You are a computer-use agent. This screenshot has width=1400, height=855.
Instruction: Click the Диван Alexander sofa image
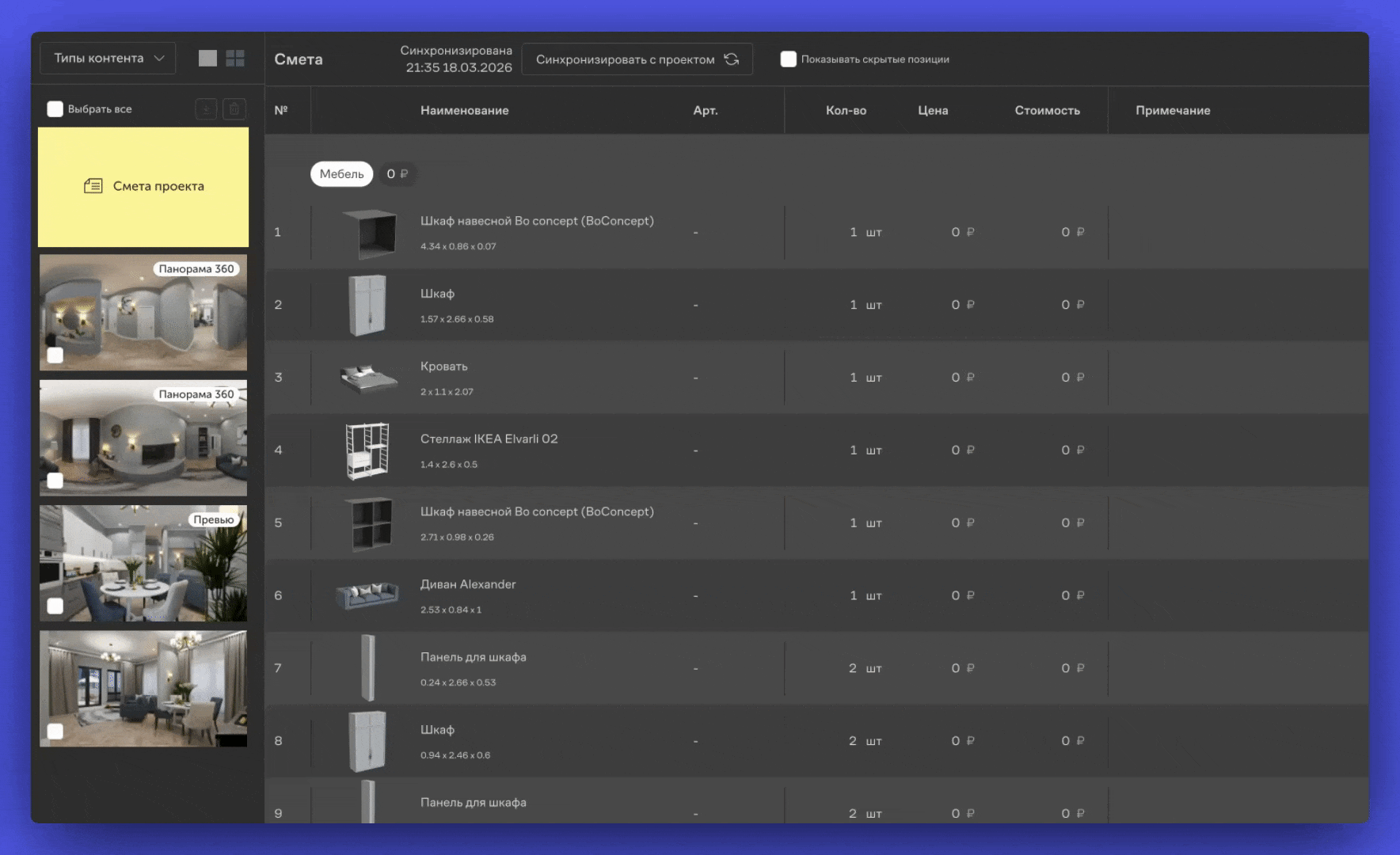[367, 595]
